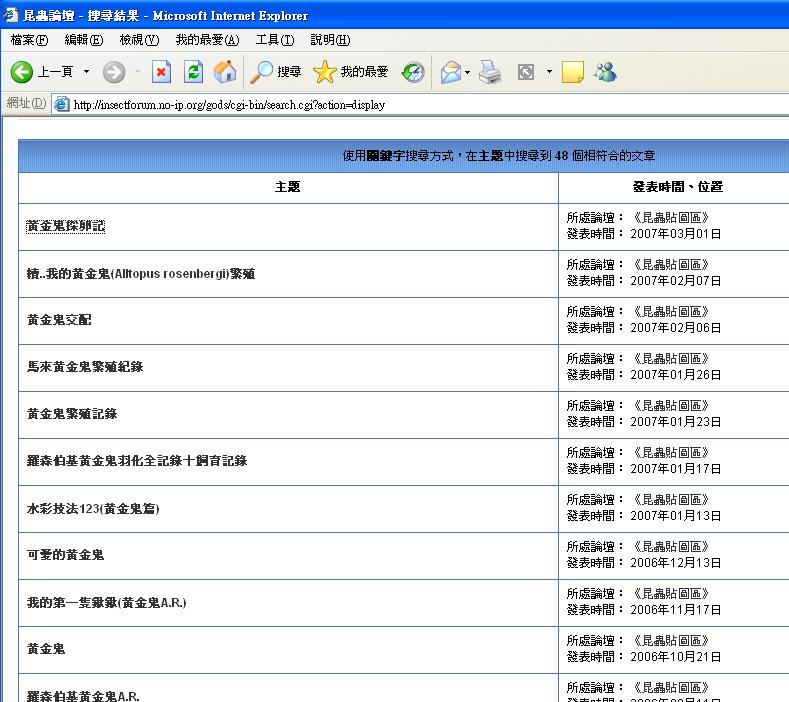
Task: Refresh the current page
Action: pos(193,72)
